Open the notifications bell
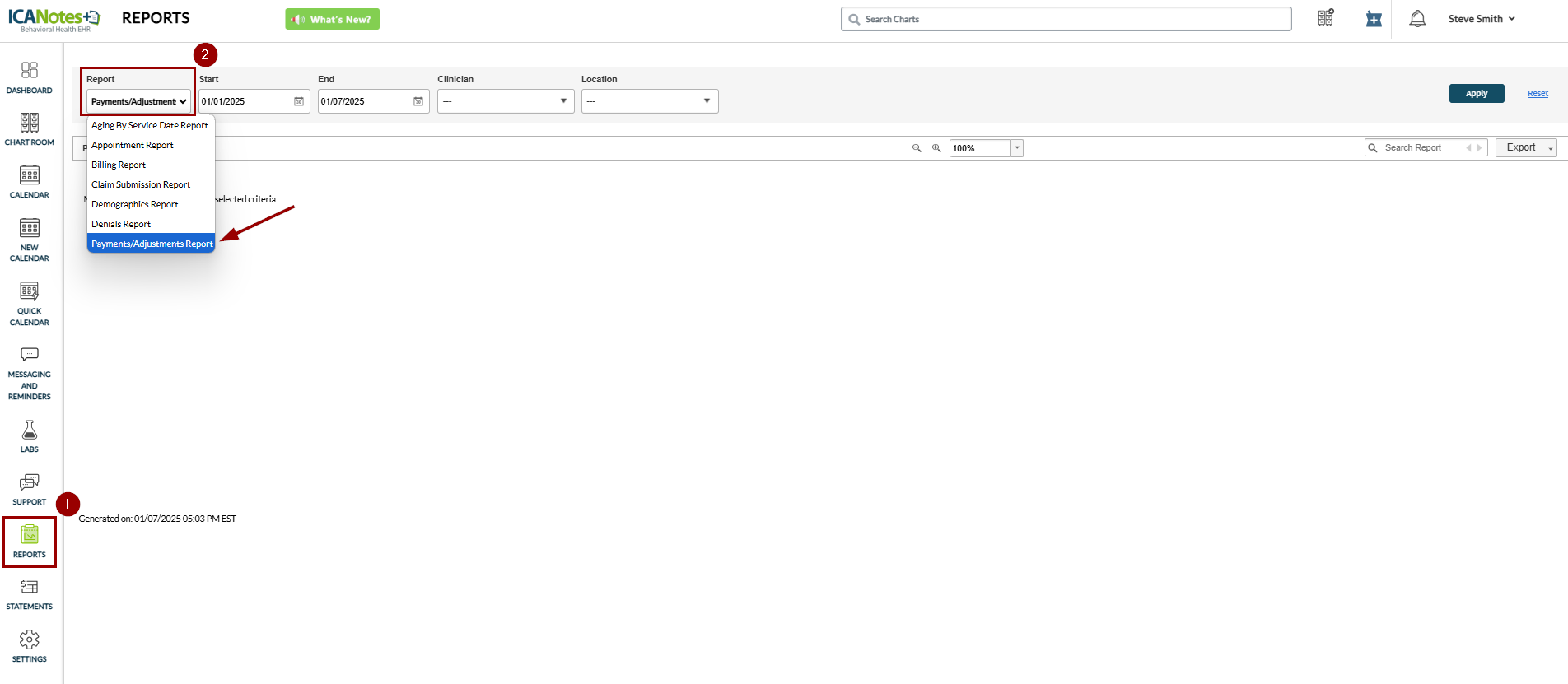This screenshot has height=684, width=1568. tap(1417, 19)
